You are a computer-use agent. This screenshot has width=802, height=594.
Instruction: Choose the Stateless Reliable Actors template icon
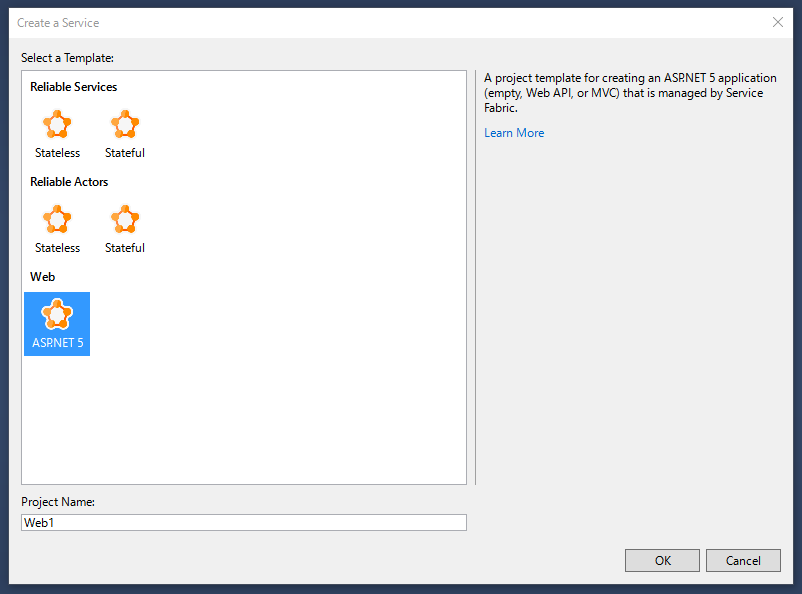[x=57, y=219]
